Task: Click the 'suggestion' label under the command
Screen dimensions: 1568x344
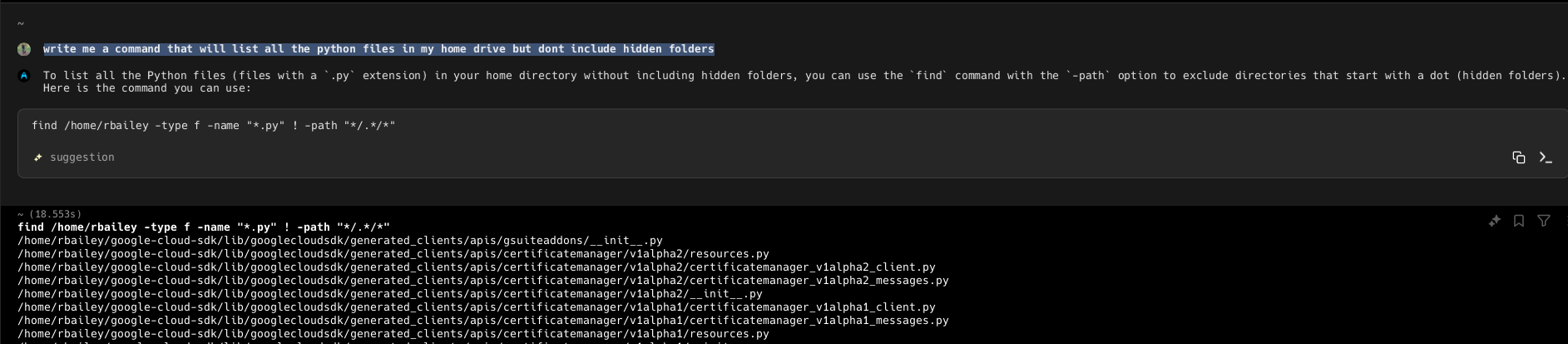Action: click(82, 157)
